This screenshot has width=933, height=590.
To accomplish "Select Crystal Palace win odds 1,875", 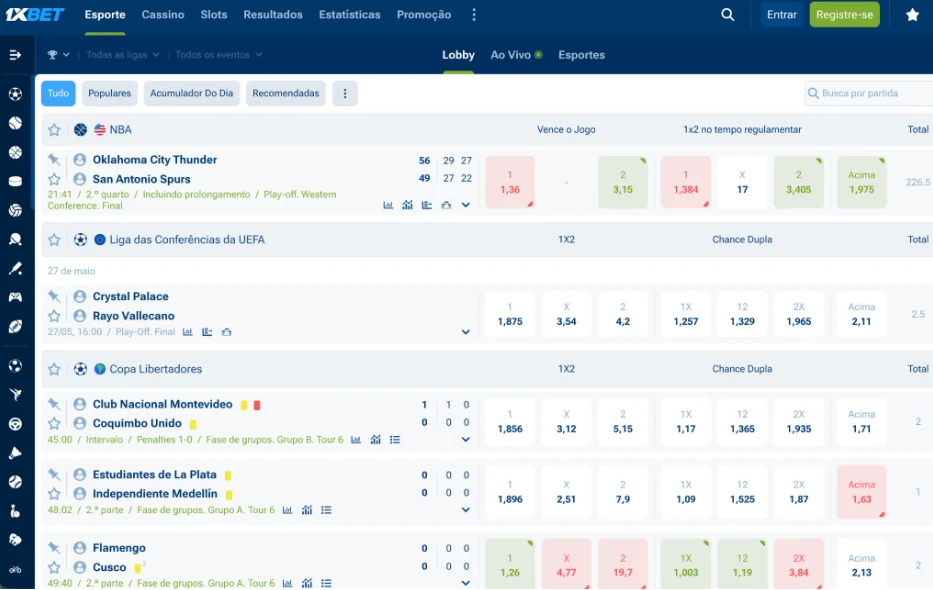I will pyautogui.click(x=510, y=314).
